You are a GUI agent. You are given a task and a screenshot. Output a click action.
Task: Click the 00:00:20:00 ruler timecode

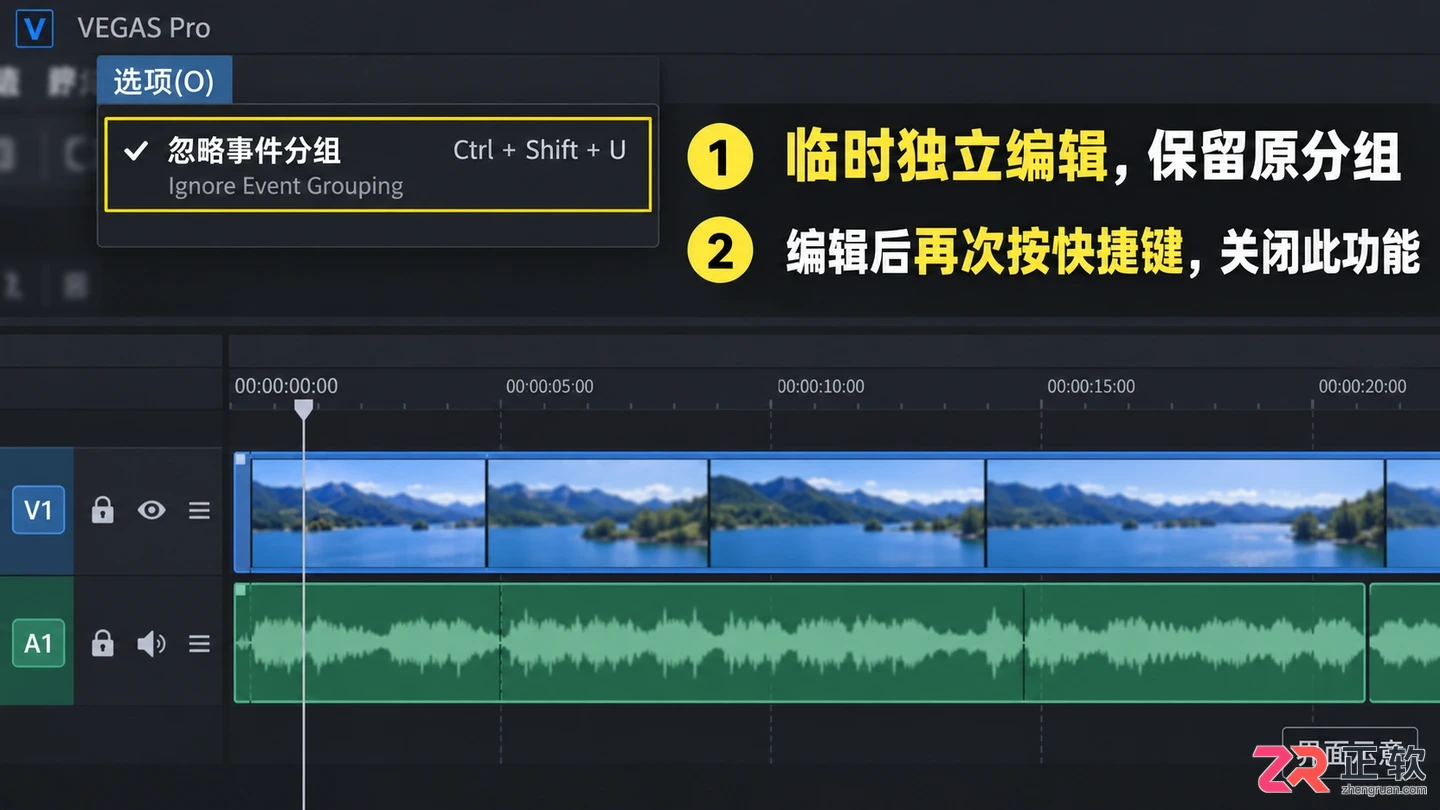(1362, 386)
